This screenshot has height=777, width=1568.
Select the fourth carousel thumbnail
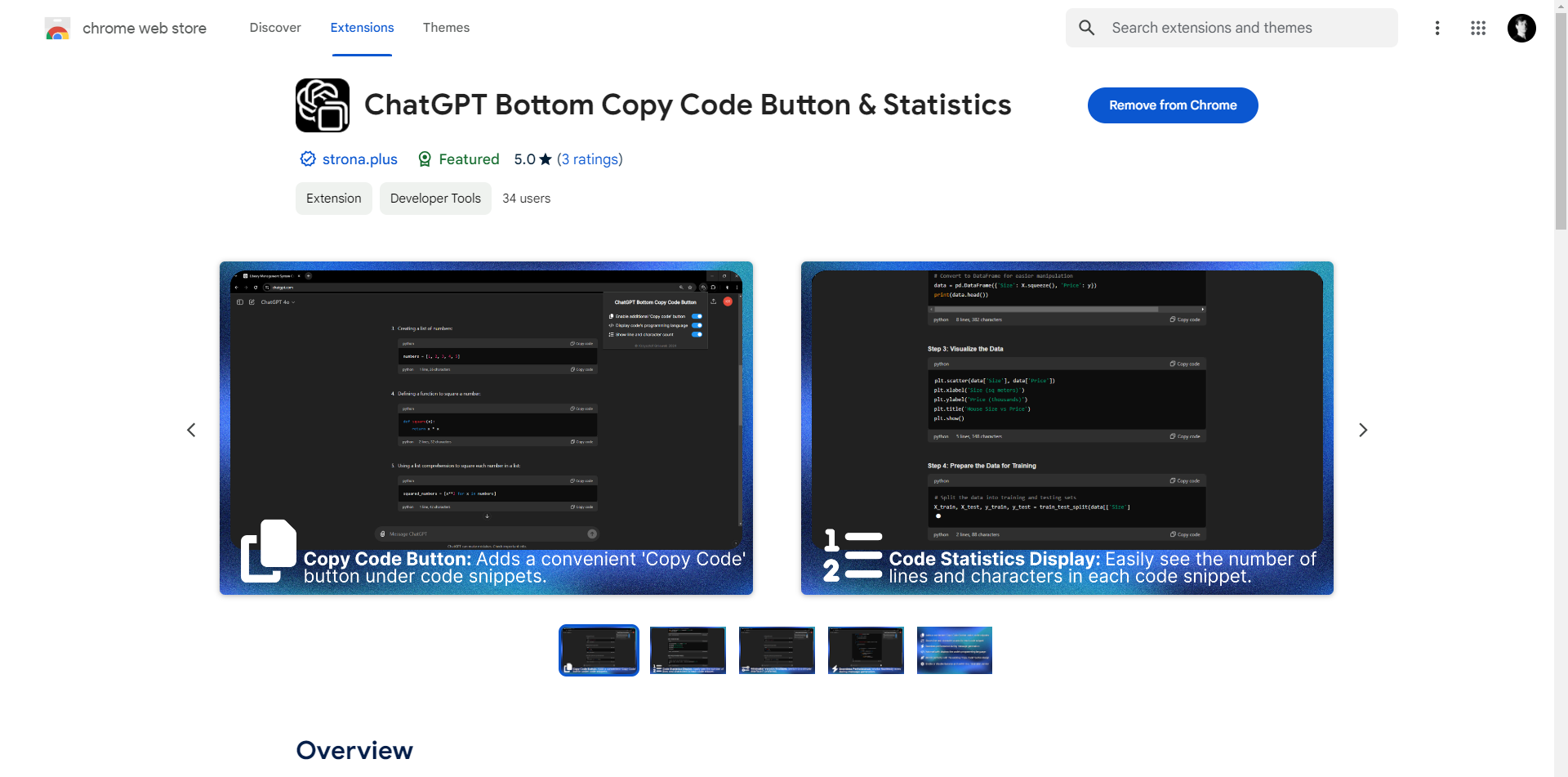[866, 650]
